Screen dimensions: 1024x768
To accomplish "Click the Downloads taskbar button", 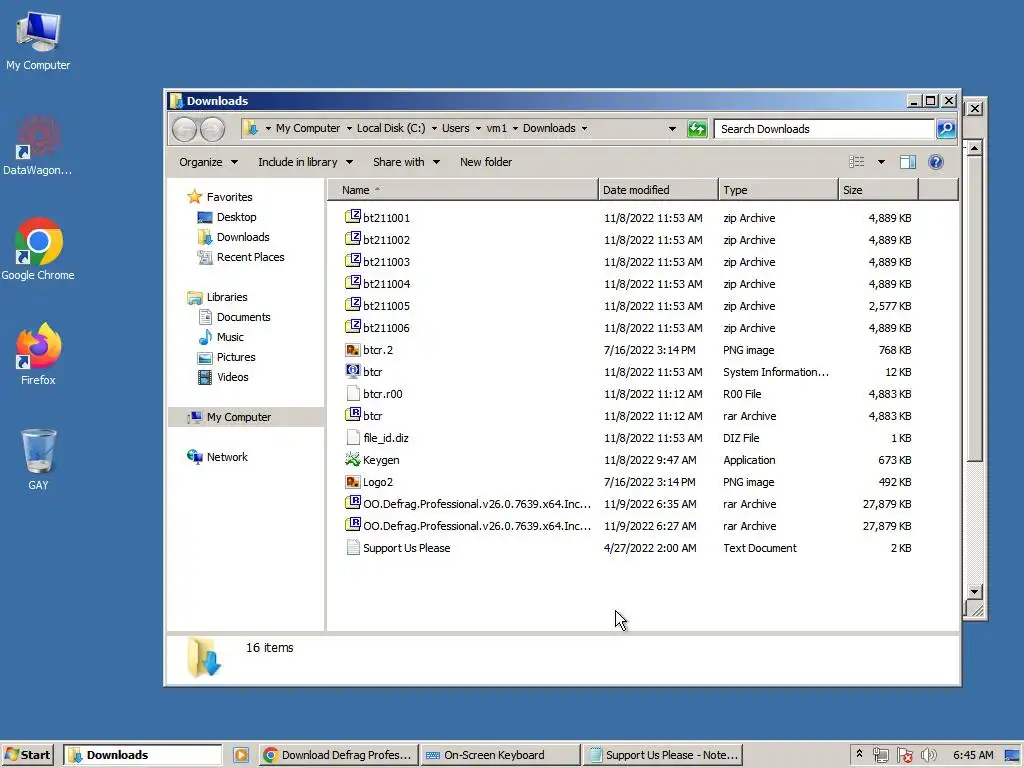I will pos(143,755).
